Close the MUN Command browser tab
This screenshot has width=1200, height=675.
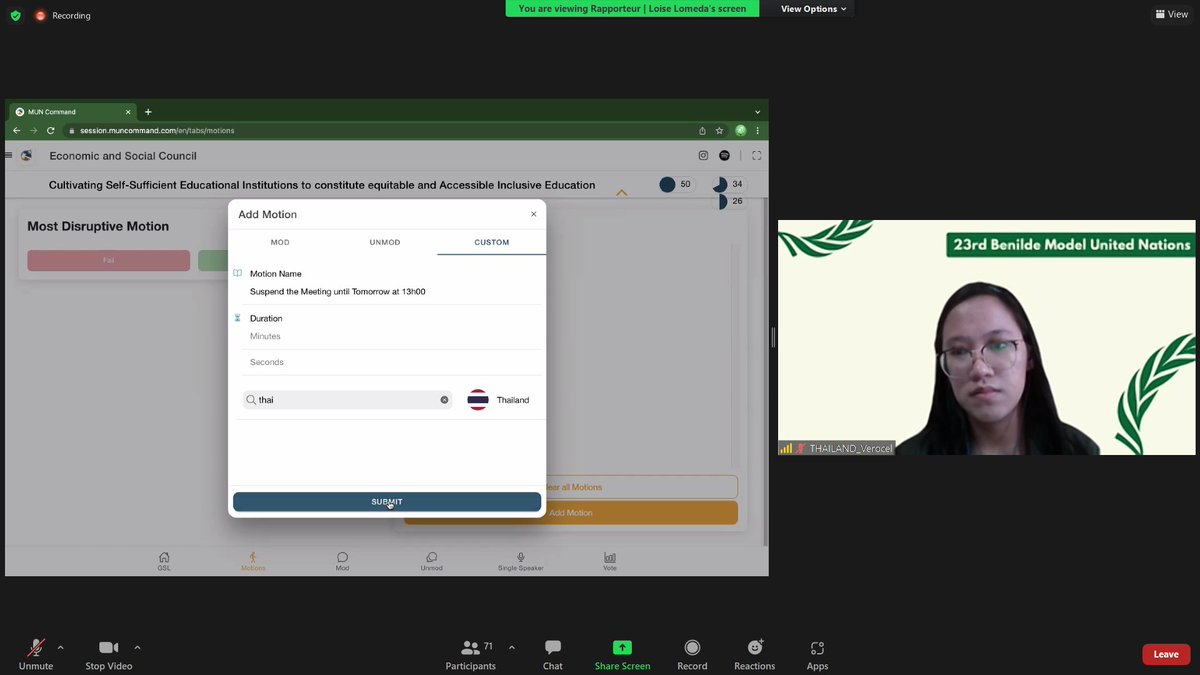[x=128, y=112]
